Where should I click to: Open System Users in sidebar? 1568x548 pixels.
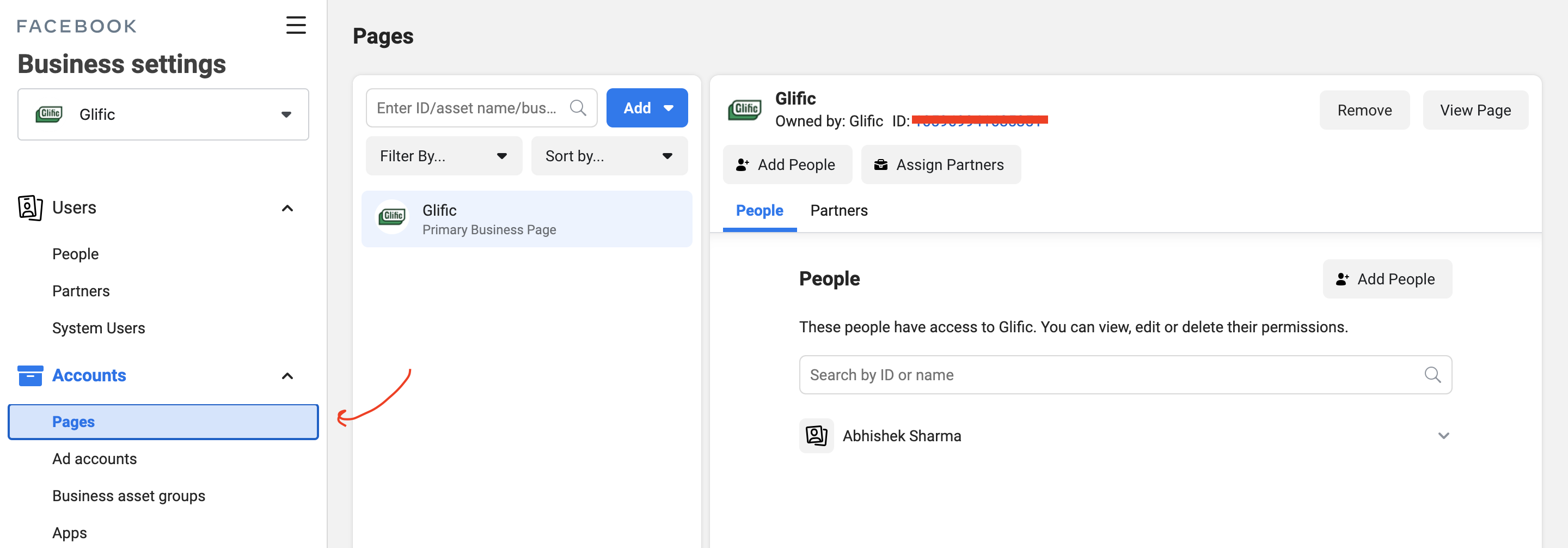(99, 328)
